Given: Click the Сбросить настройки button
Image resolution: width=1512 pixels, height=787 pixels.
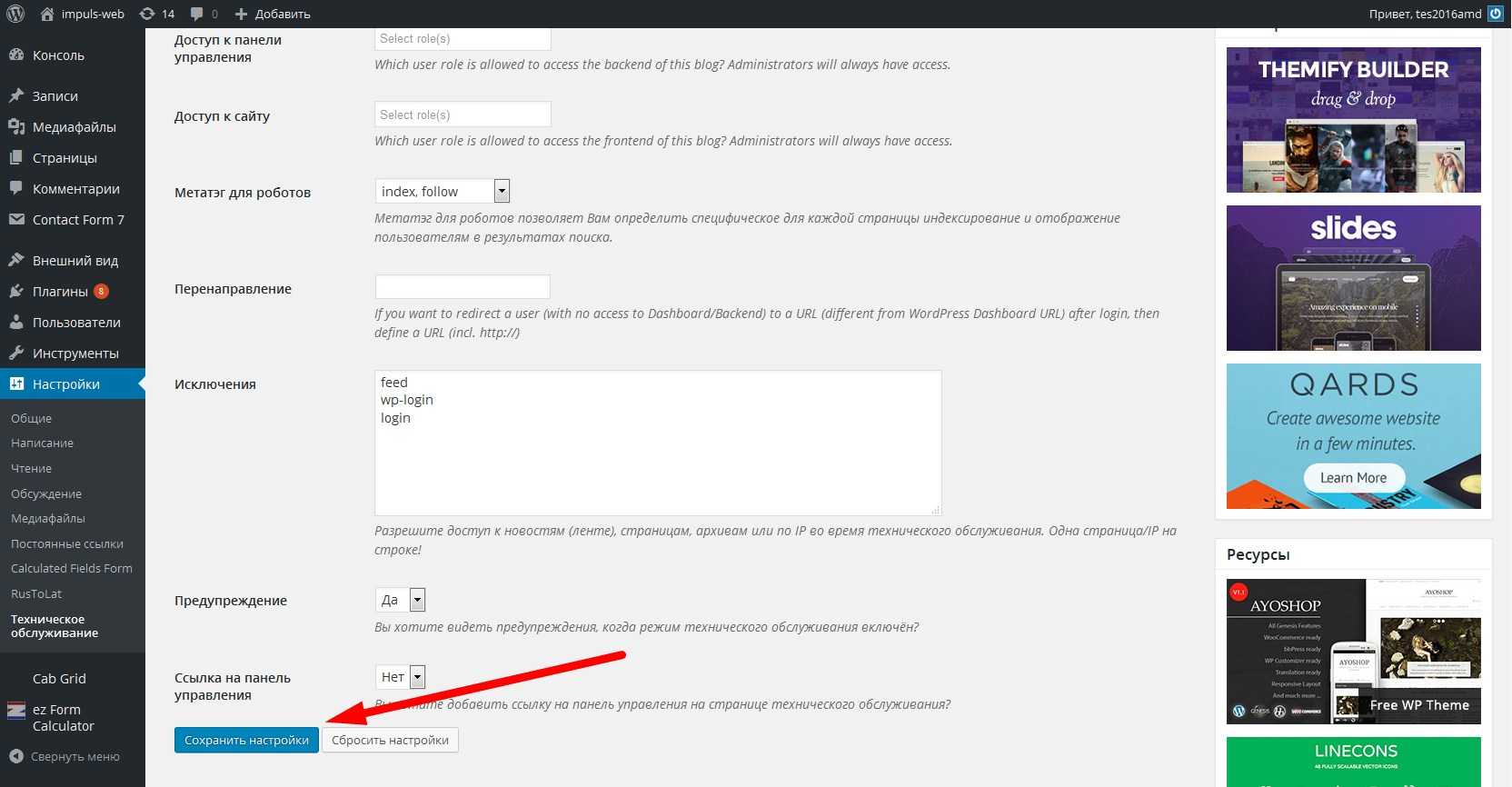Looking at the screenshot, I should coord(390,741).
